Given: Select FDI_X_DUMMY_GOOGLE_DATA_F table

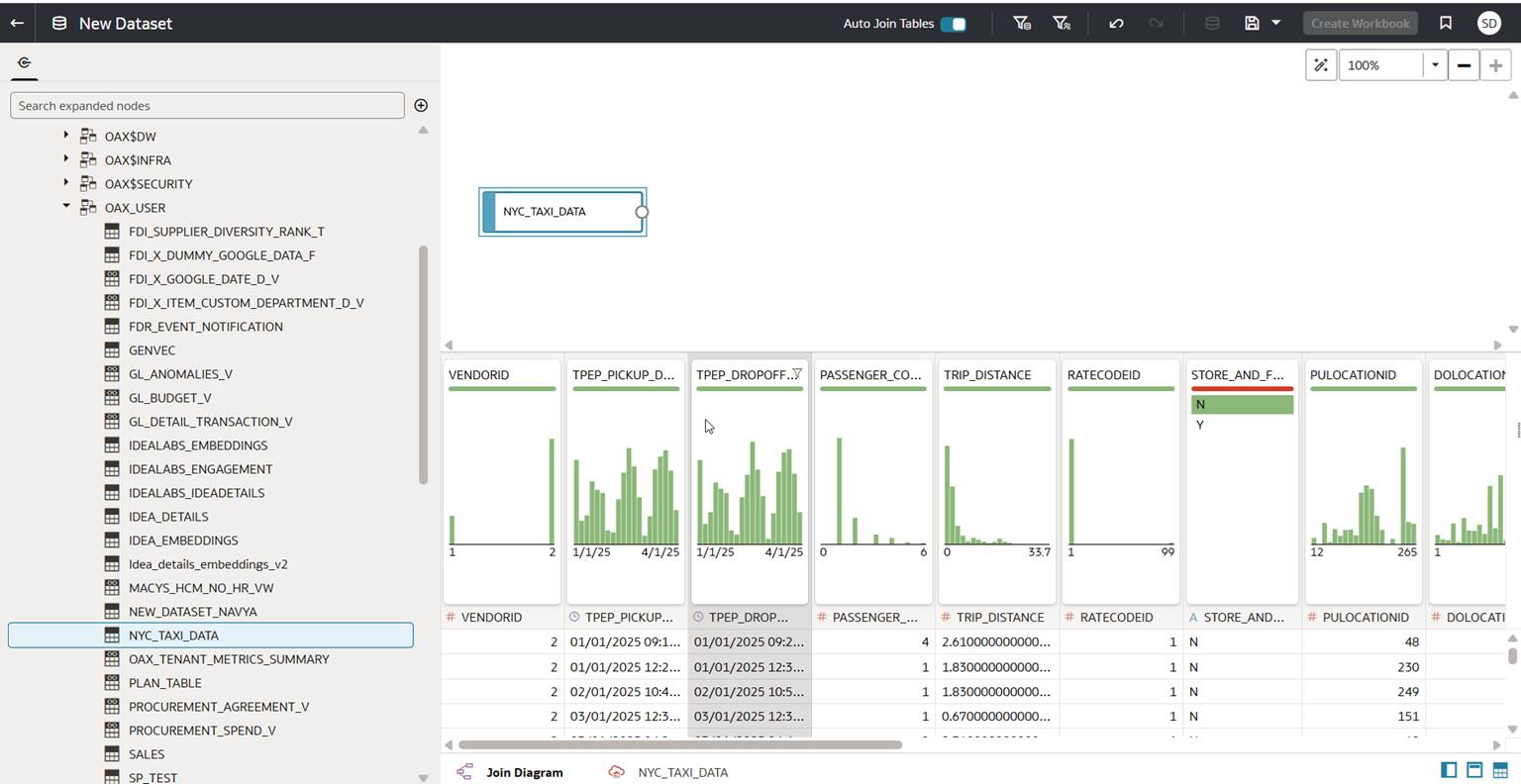Looking at the screenshot, I should [x=222, y=255].
